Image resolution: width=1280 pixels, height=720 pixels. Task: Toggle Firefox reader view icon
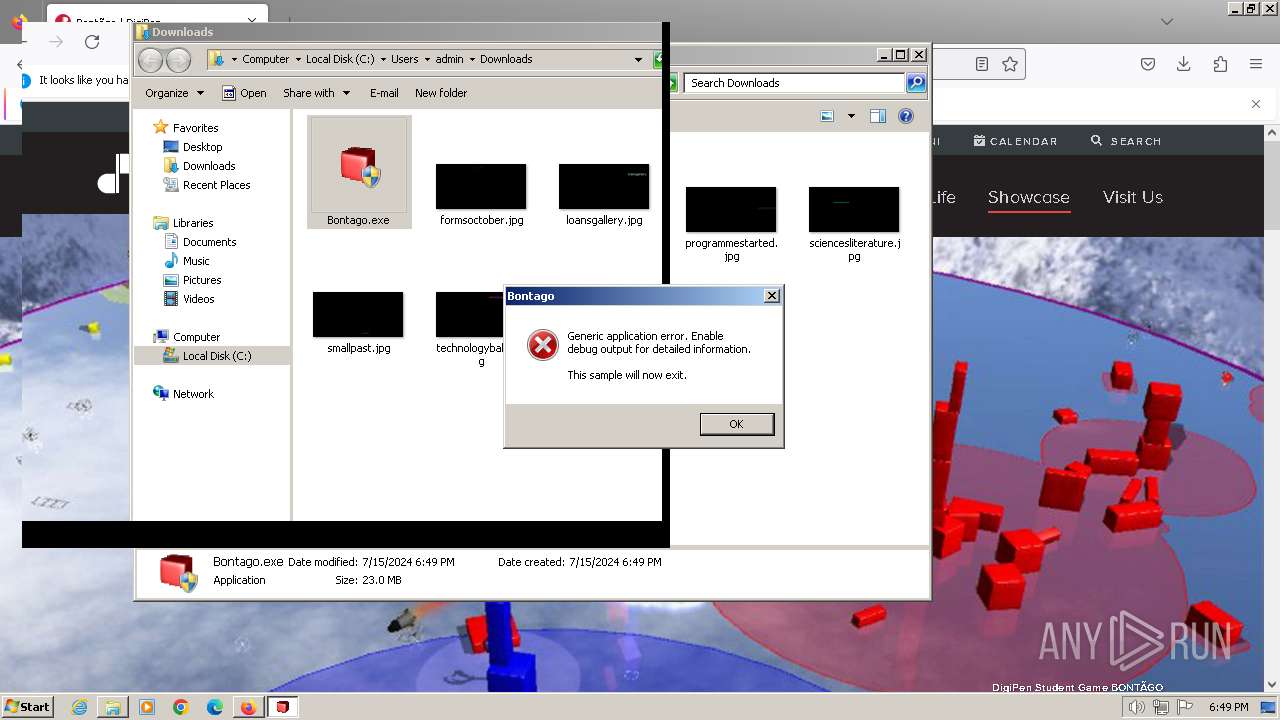pos(982,64)
